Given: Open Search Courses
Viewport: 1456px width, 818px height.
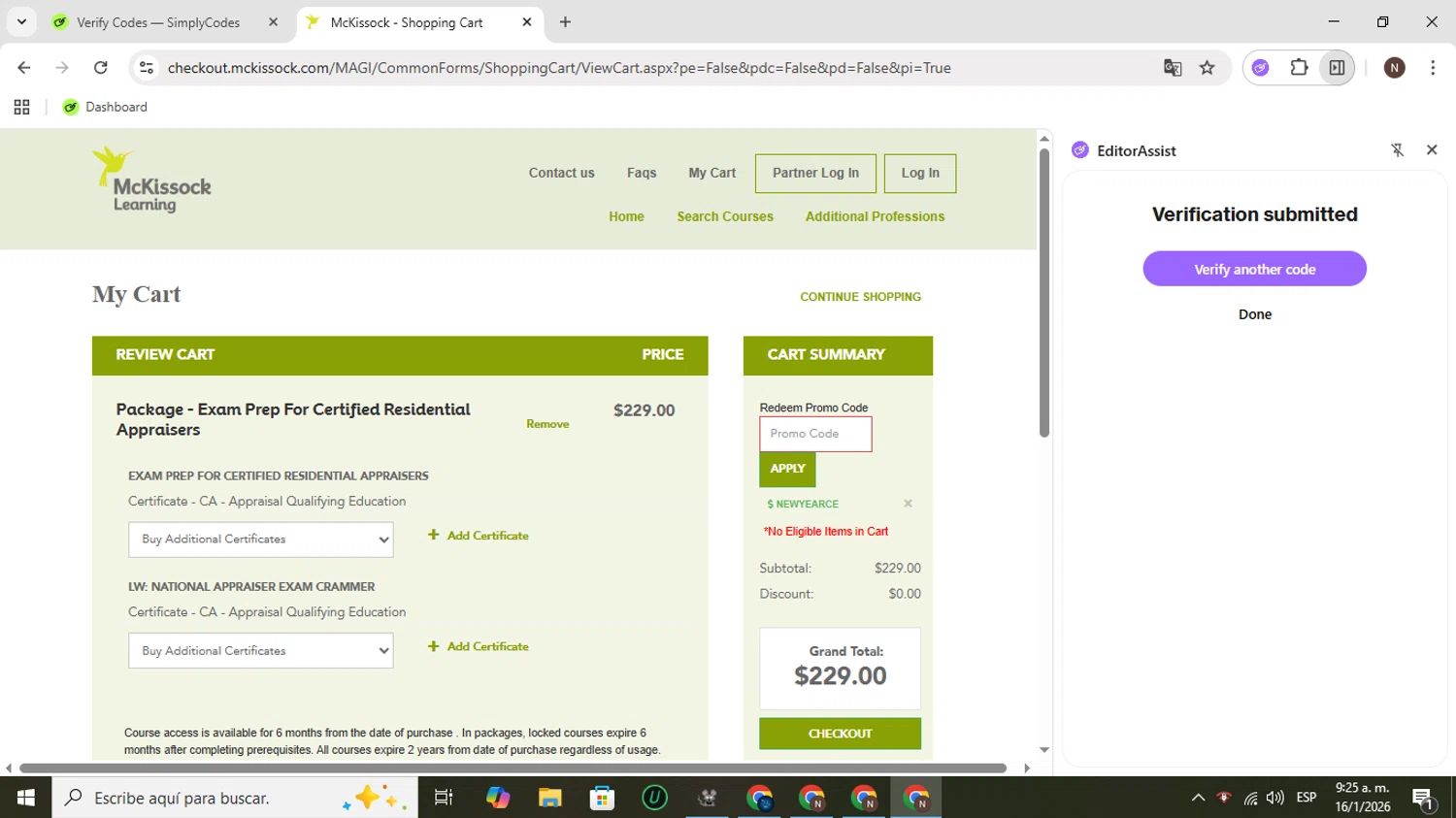Looking at the screenshot, I should [725, 216].
